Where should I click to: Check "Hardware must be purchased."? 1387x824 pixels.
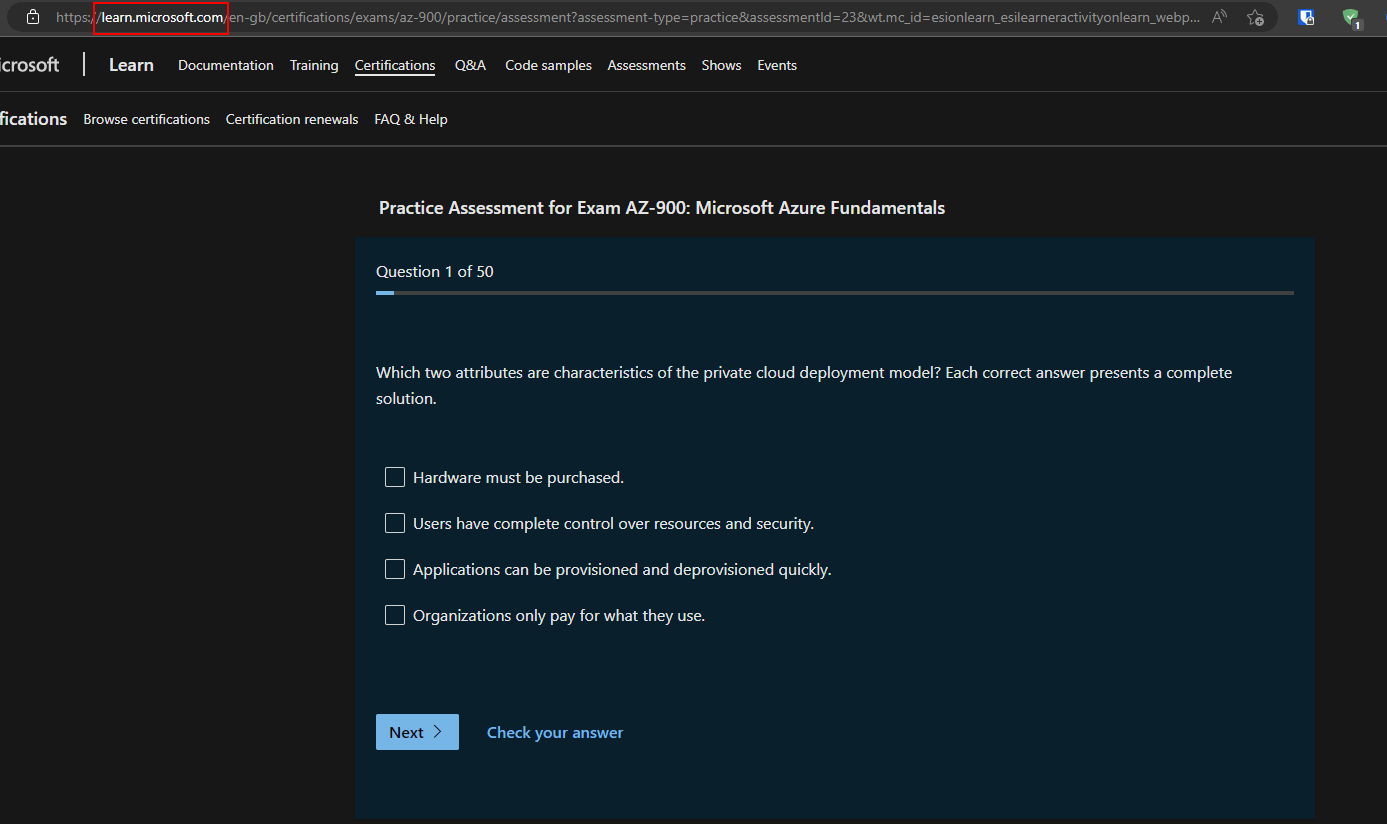click(x=395, y=477)
